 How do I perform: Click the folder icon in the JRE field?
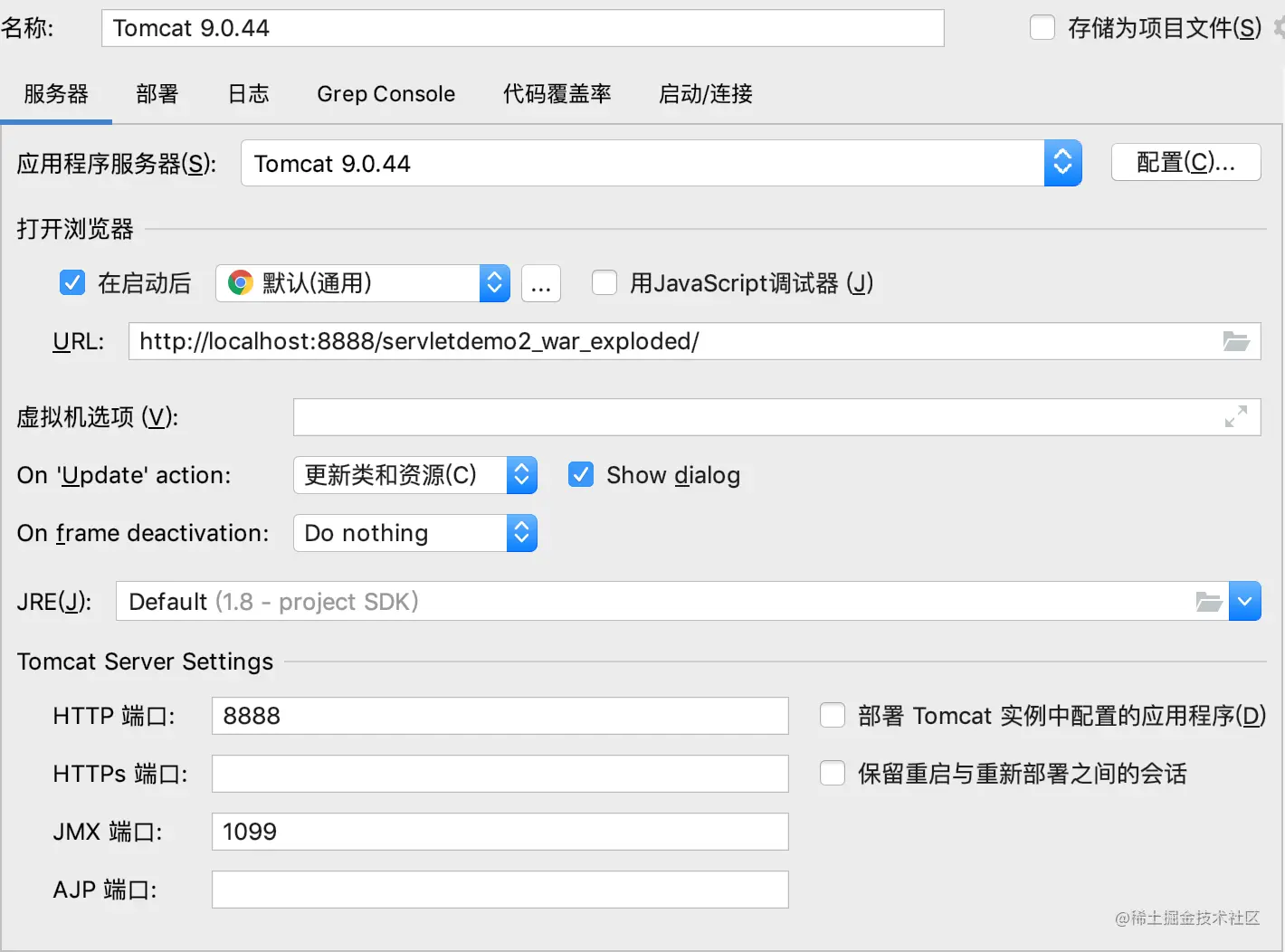click(1209, 602)
